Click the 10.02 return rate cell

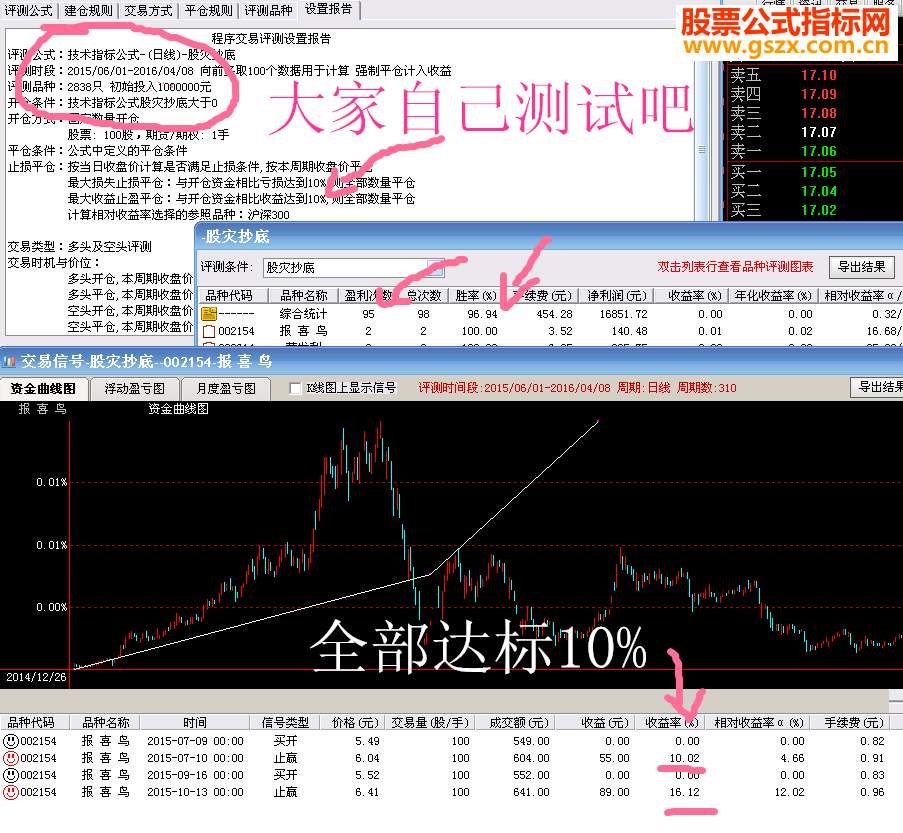(x=684, y=758)
